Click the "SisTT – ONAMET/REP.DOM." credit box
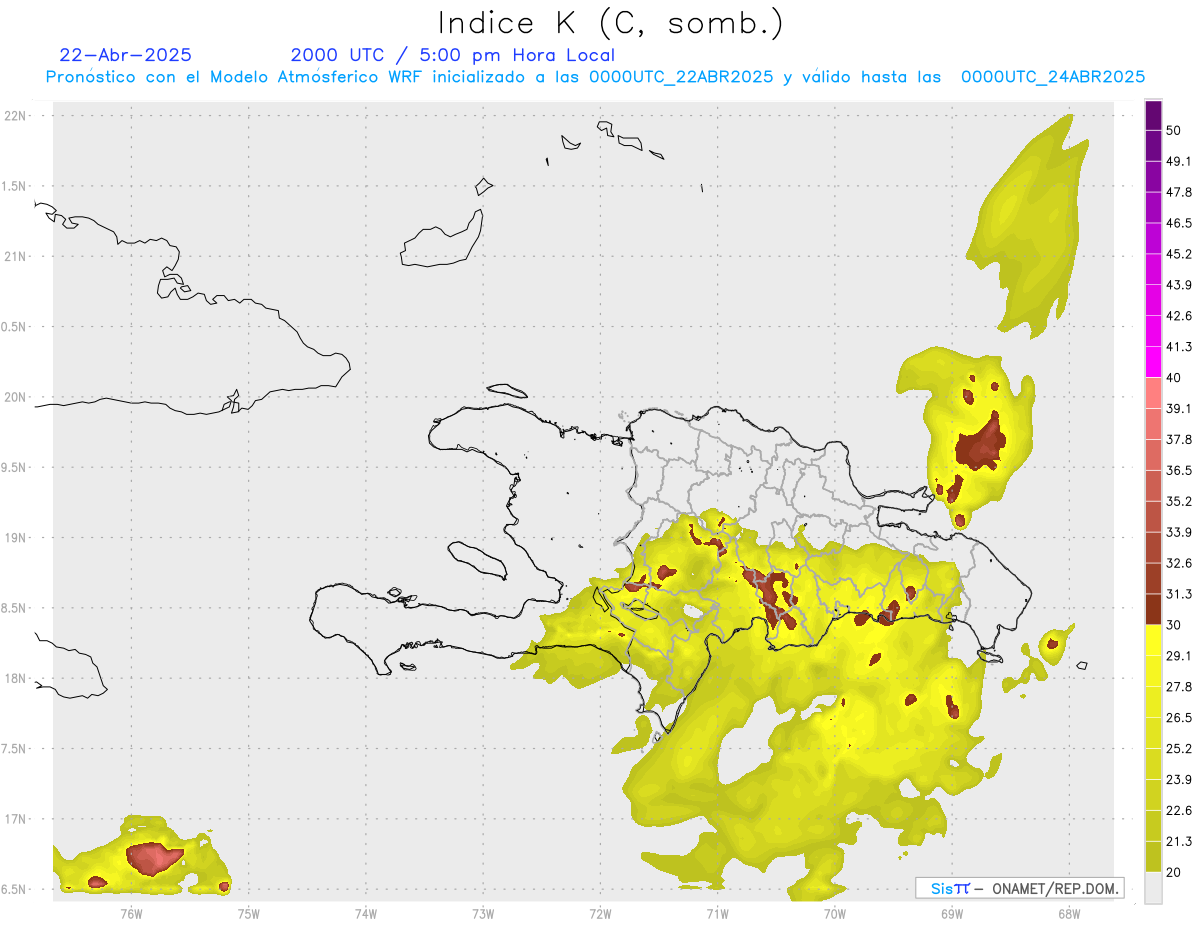Image resolution: width=1200 pixels, height=927 pixels. (1020, 888)
